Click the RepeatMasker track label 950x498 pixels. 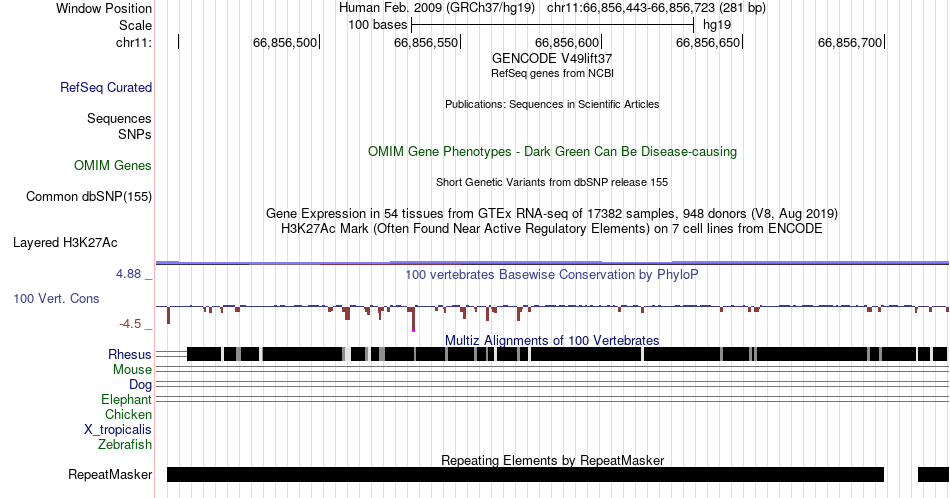(110, 474)
